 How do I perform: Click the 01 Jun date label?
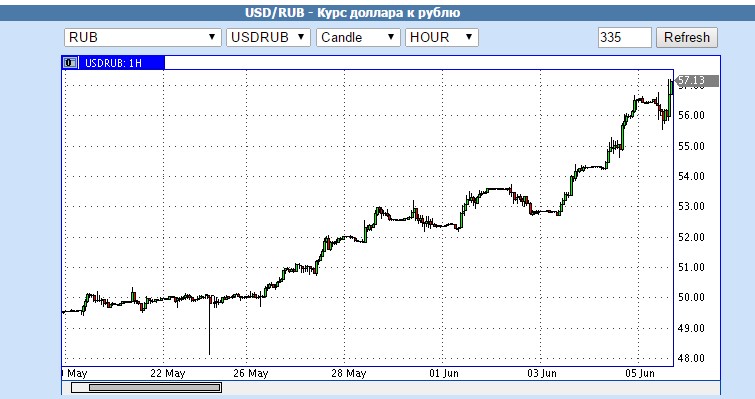pos(444,373)
